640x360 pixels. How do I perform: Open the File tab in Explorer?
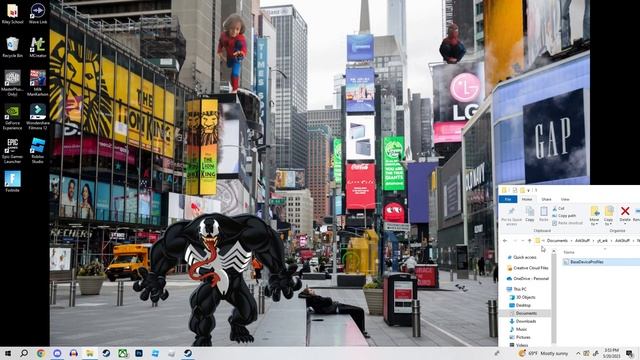(x=508, y=199)
